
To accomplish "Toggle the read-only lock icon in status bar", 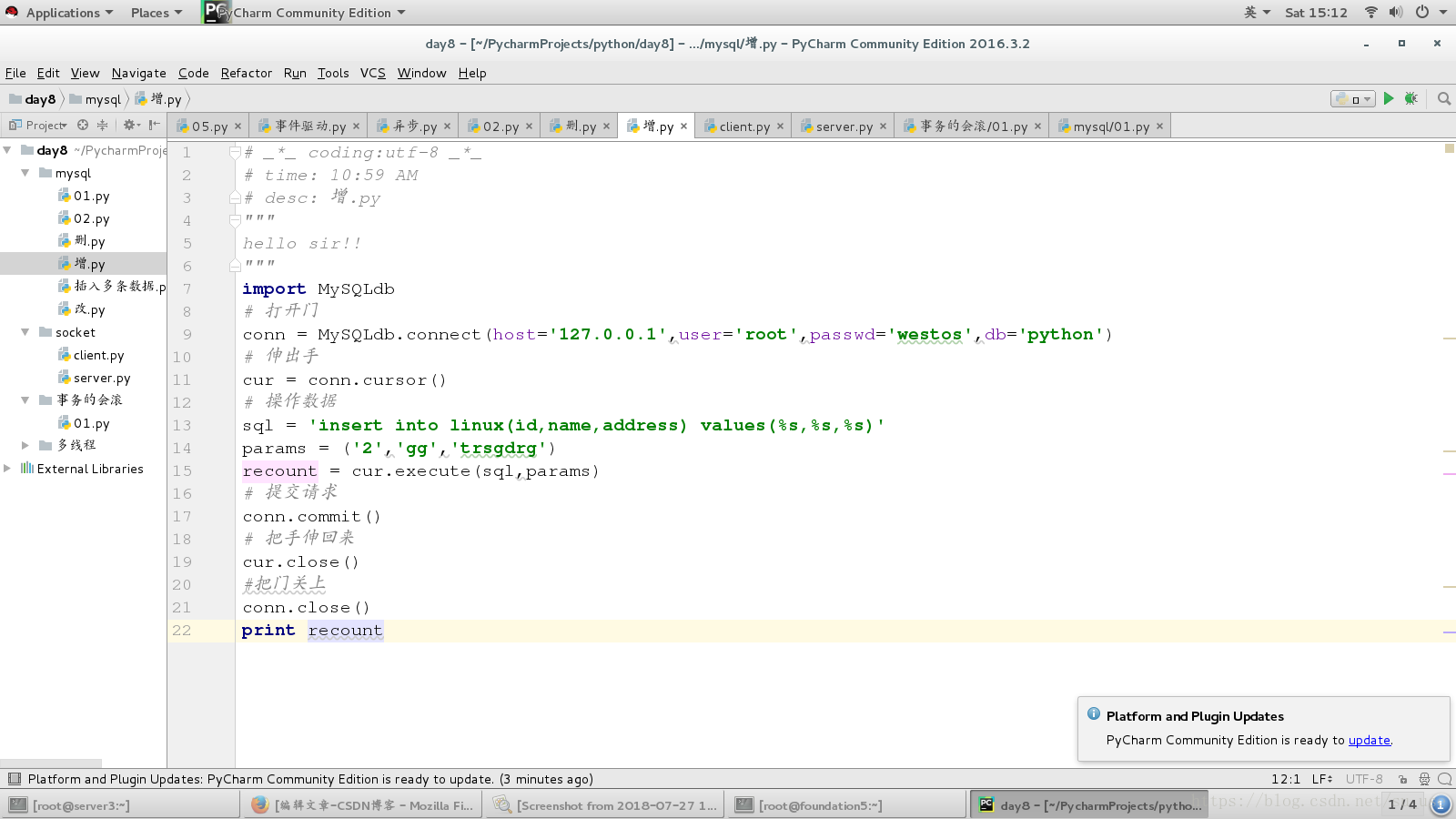I will 1402,779.
